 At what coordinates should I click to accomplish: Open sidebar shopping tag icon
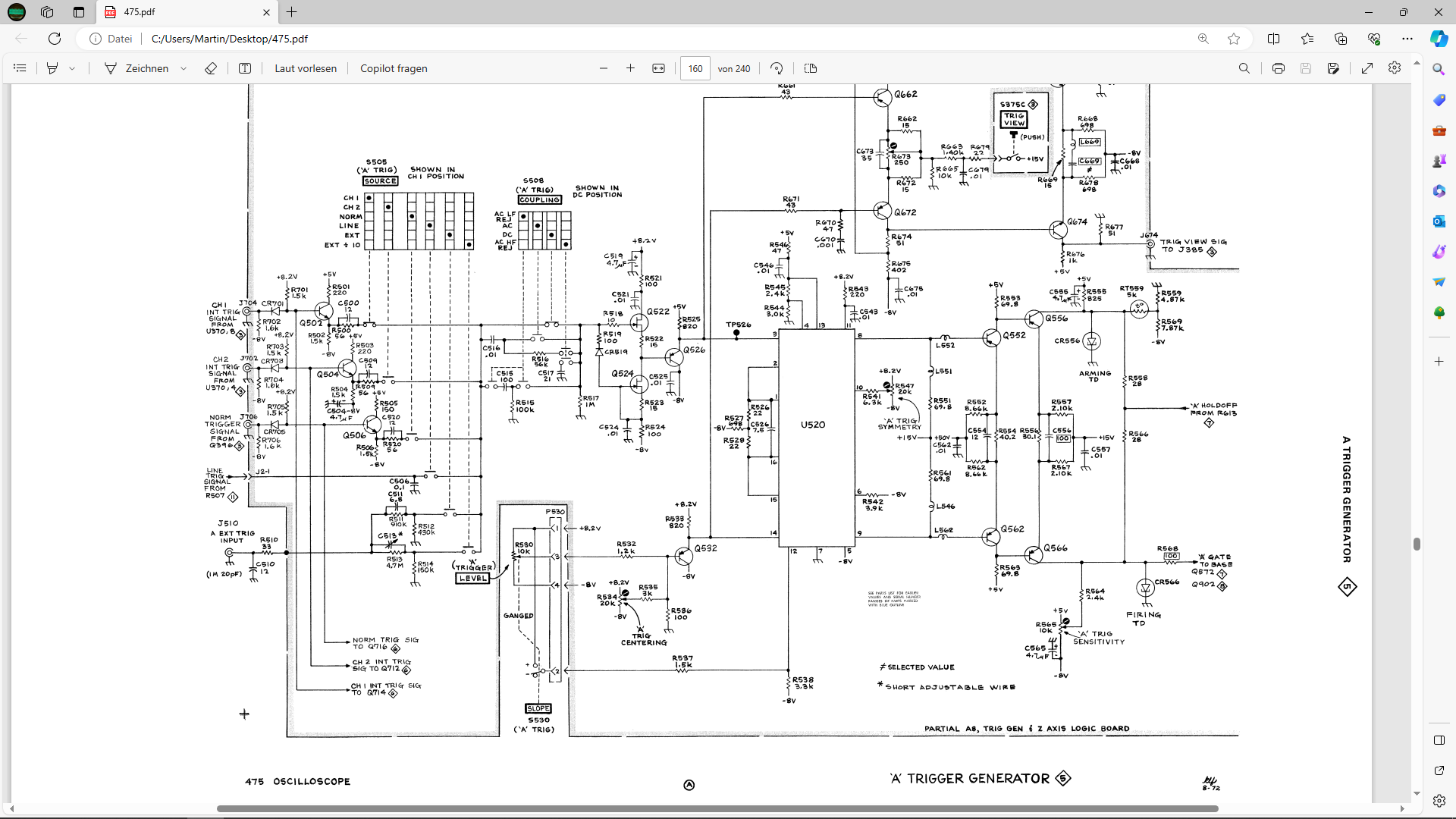[1439, 100]
